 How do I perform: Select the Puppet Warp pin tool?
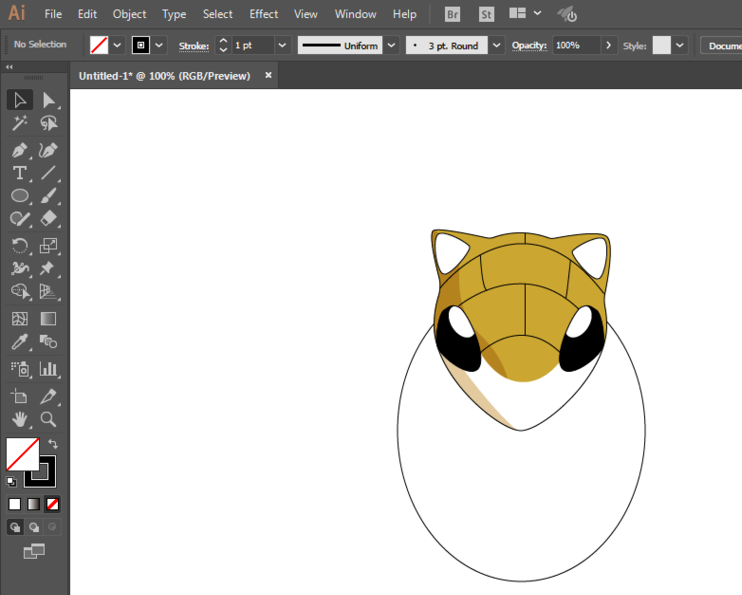48,268
